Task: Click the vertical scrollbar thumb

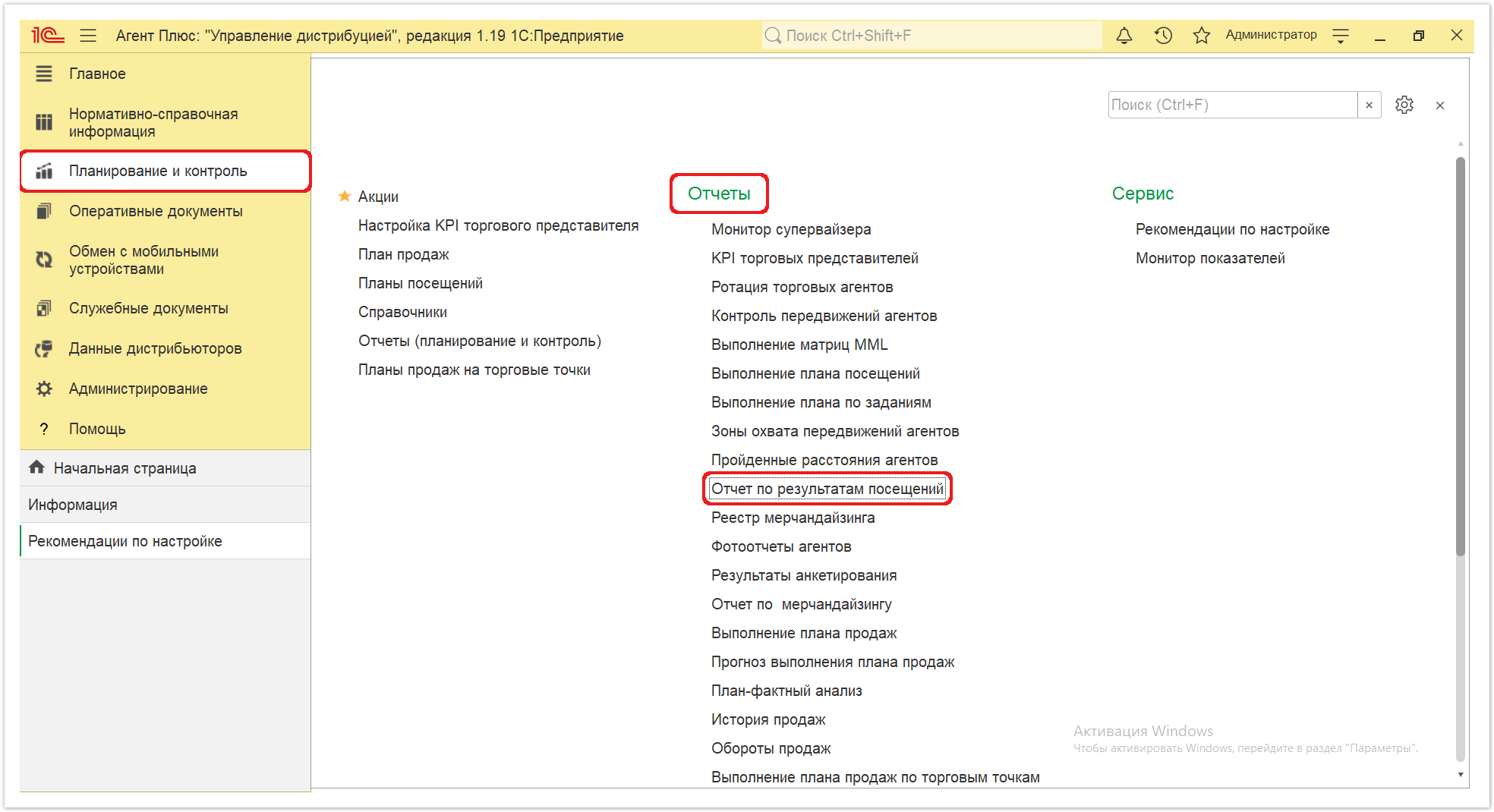Action: click(1461, 357)
